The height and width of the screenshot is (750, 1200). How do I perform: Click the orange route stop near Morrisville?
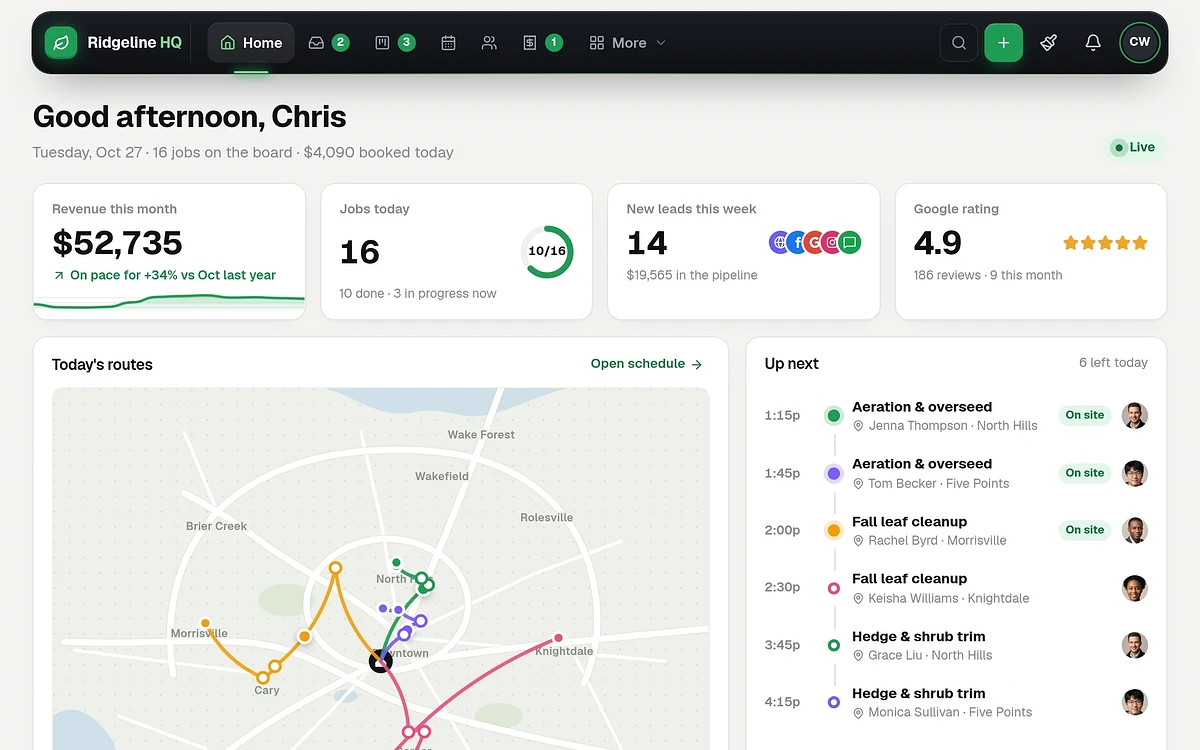(x=205, y=623)
